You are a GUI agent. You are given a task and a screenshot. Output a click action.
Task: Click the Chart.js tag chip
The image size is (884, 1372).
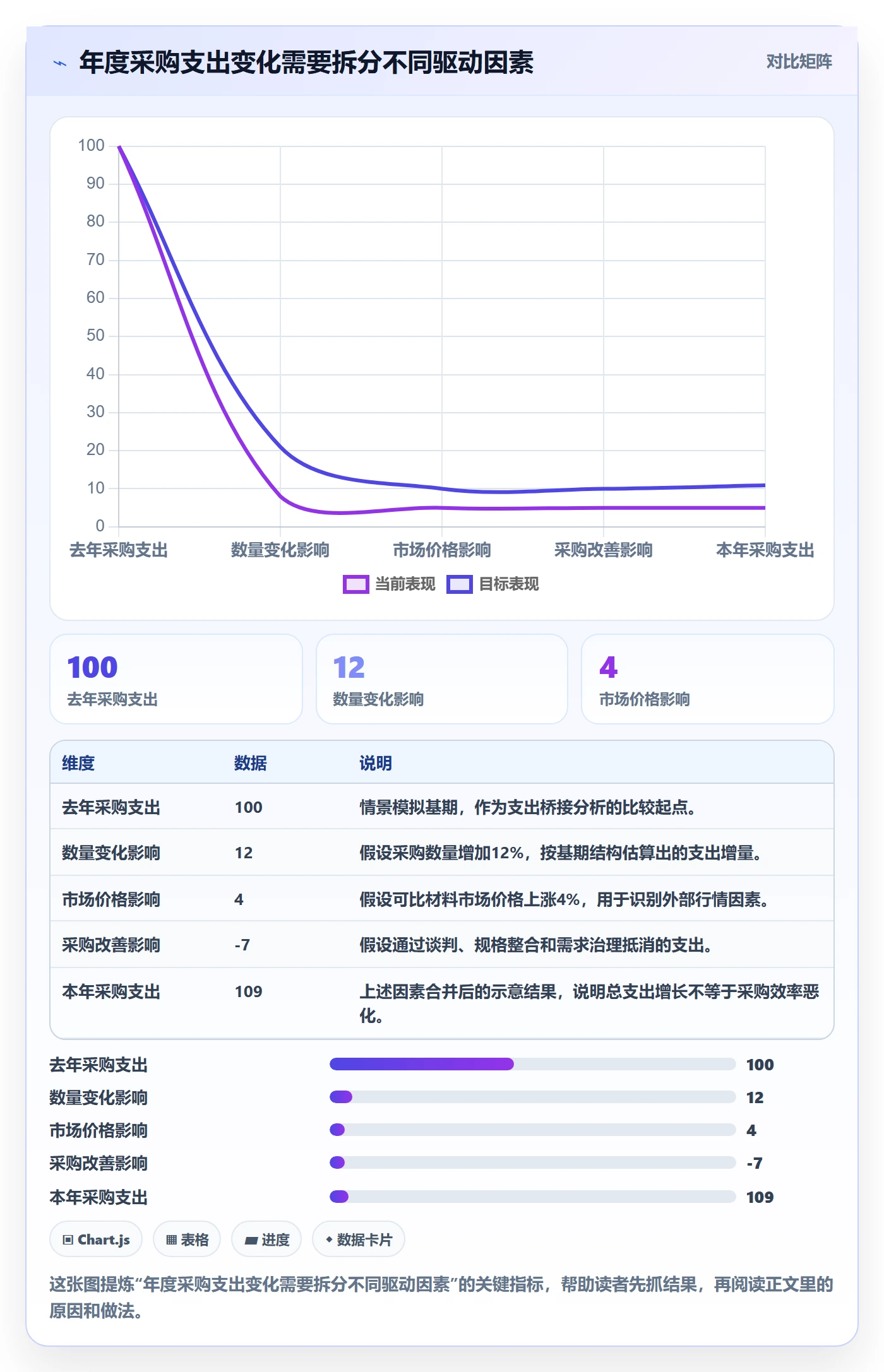coord(96,1239)
